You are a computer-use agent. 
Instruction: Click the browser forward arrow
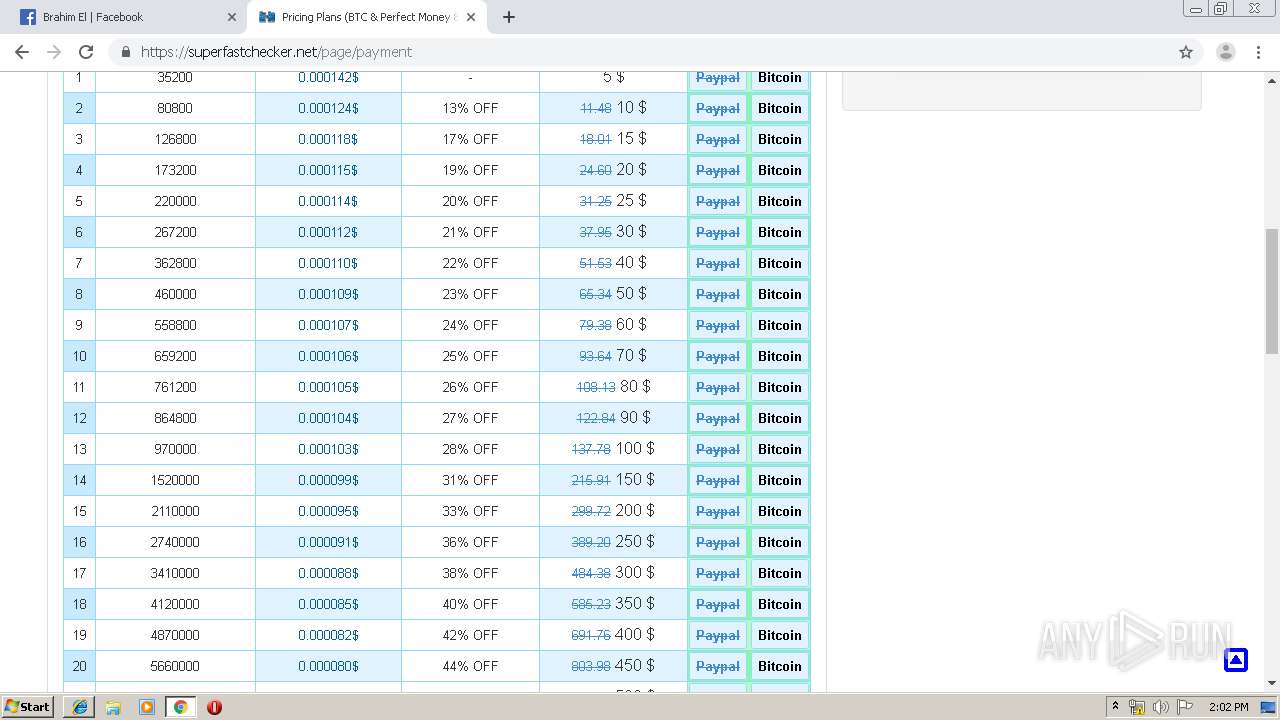click(x=54, y=52)
